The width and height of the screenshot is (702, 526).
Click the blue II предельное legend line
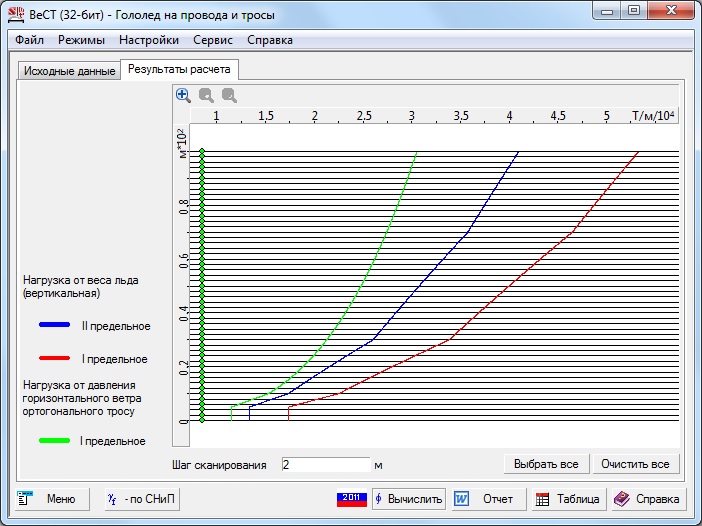tap(54, 326)
